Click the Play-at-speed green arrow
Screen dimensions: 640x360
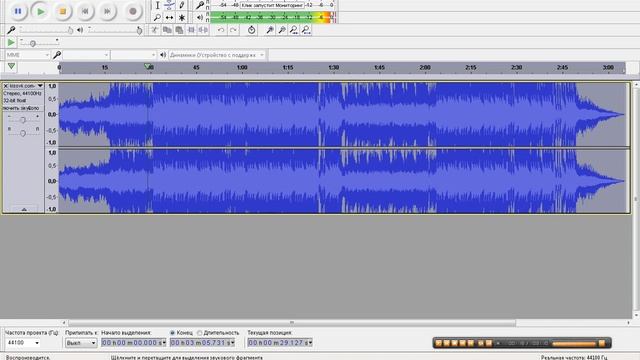click(x=11, y=42)
